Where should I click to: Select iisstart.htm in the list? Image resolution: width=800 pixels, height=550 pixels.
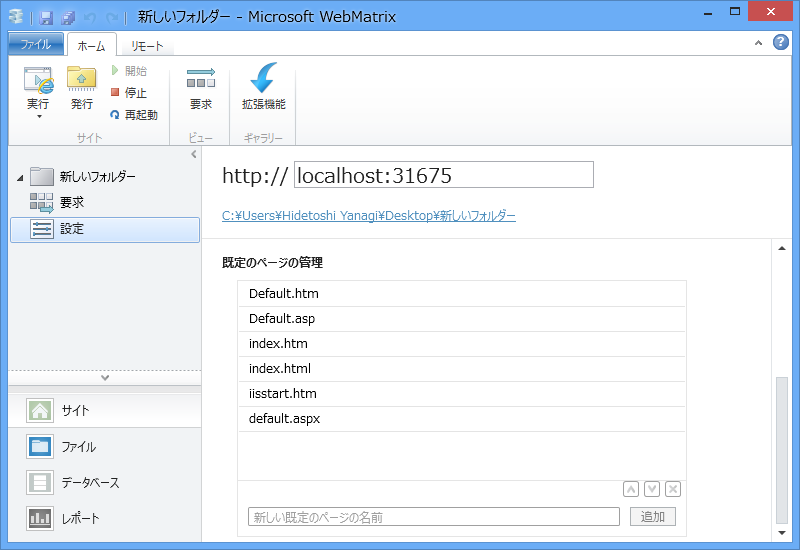pos(462,394)
